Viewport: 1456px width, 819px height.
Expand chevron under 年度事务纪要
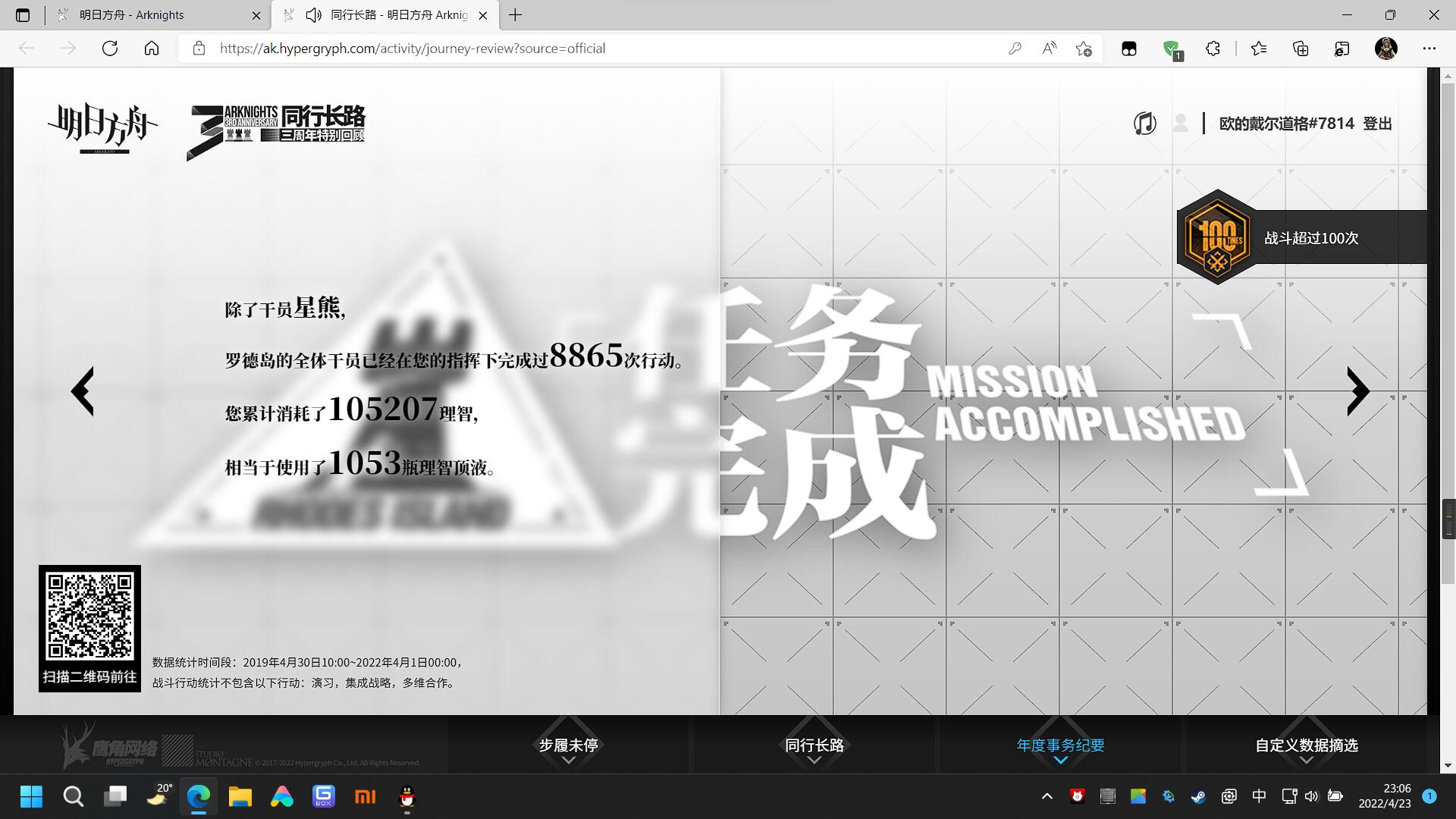[x=1060, y=761]
